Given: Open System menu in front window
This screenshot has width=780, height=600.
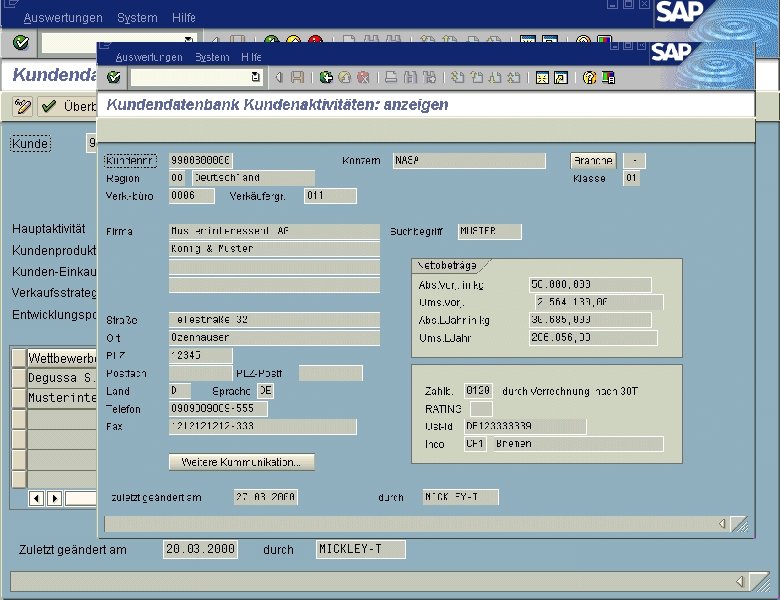Looking at the screenshot, I should [212, 57].
